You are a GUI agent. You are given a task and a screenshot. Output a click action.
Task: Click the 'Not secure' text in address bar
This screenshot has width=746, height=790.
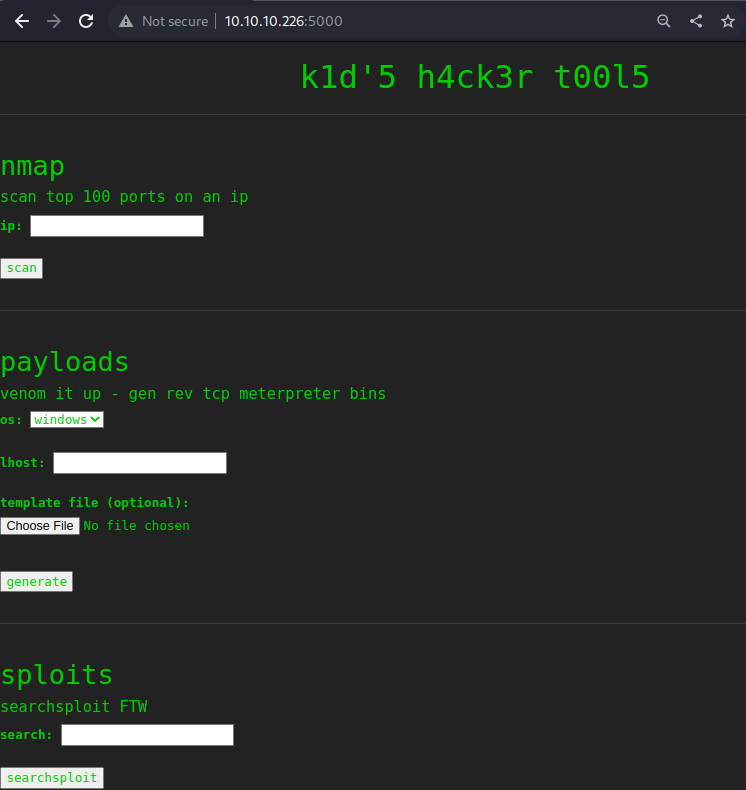[175, 21]
